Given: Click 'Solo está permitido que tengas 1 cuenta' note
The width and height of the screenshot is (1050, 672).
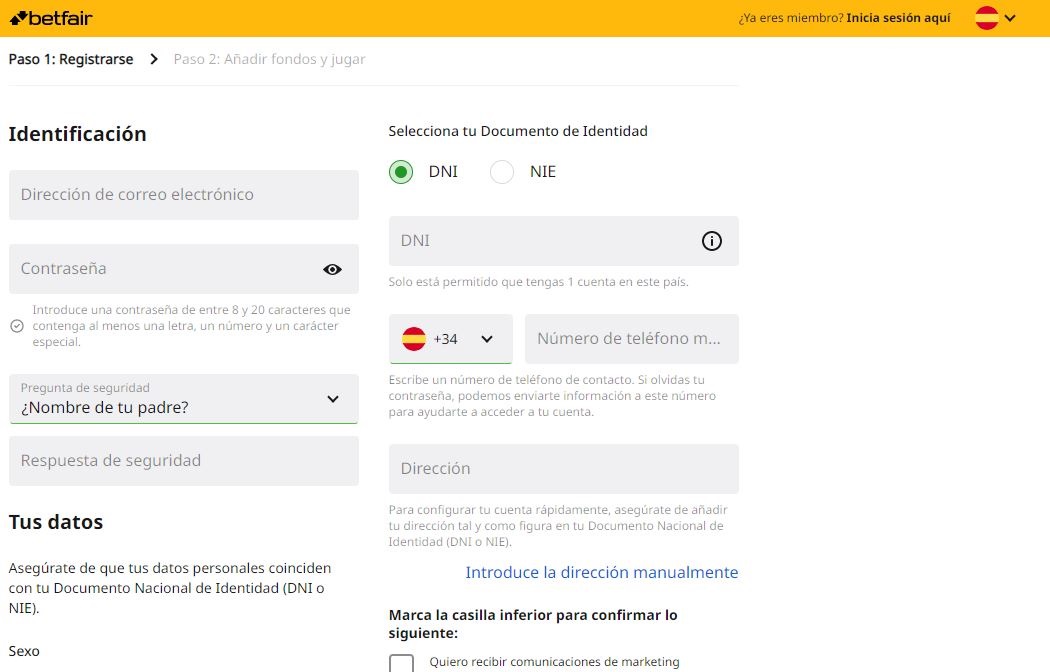Looking at the screenshot, I should 538,282.
